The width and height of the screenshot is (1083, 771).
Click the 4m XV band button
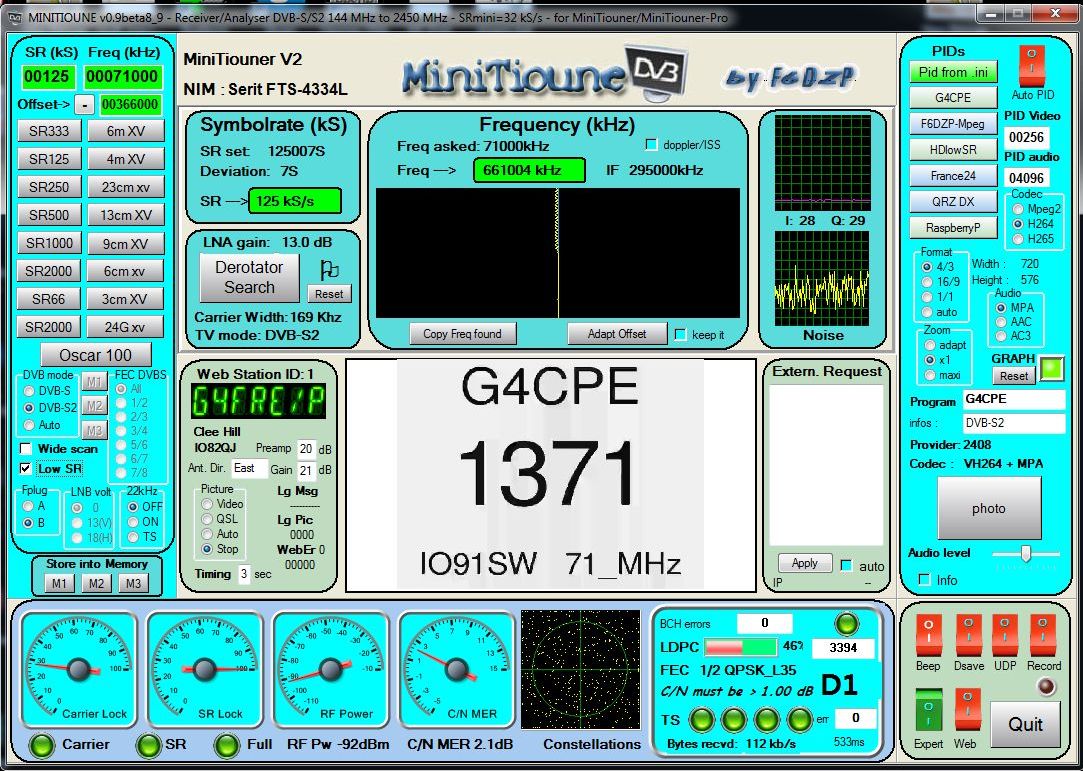click(x=126, y=159)
